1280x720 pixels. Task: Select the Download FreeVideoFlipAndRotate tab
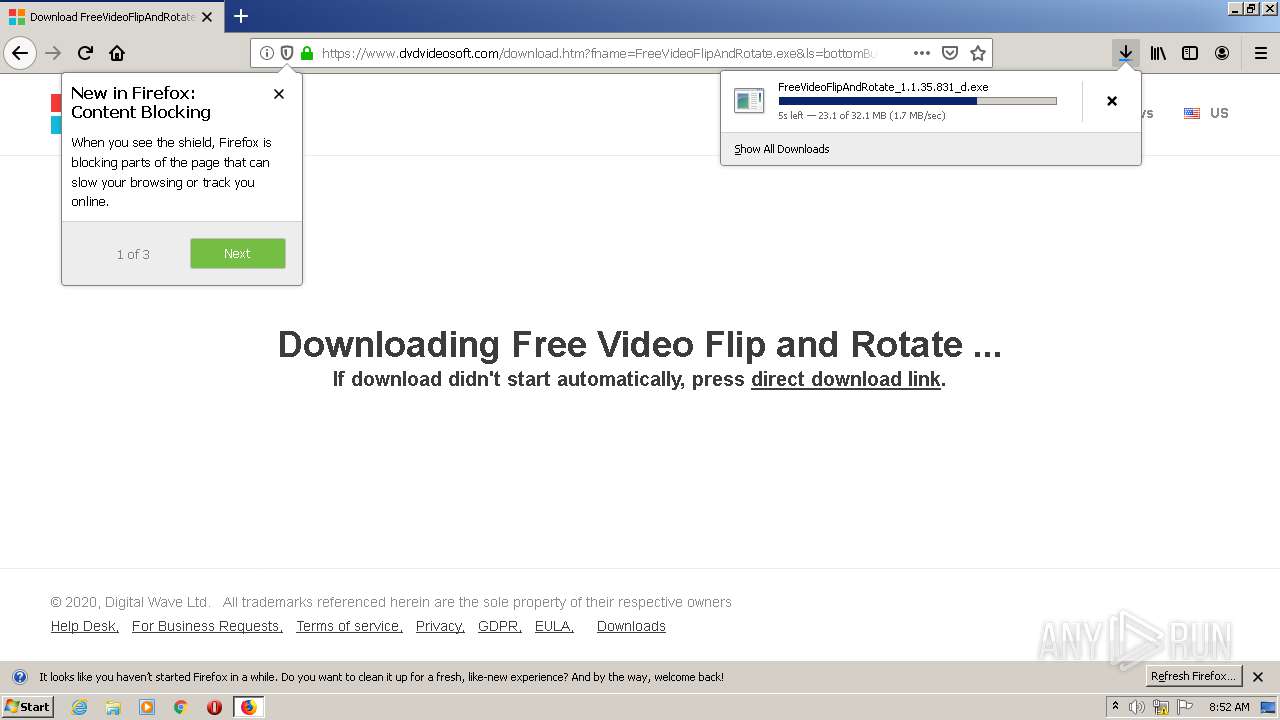[x=112, y=17]
